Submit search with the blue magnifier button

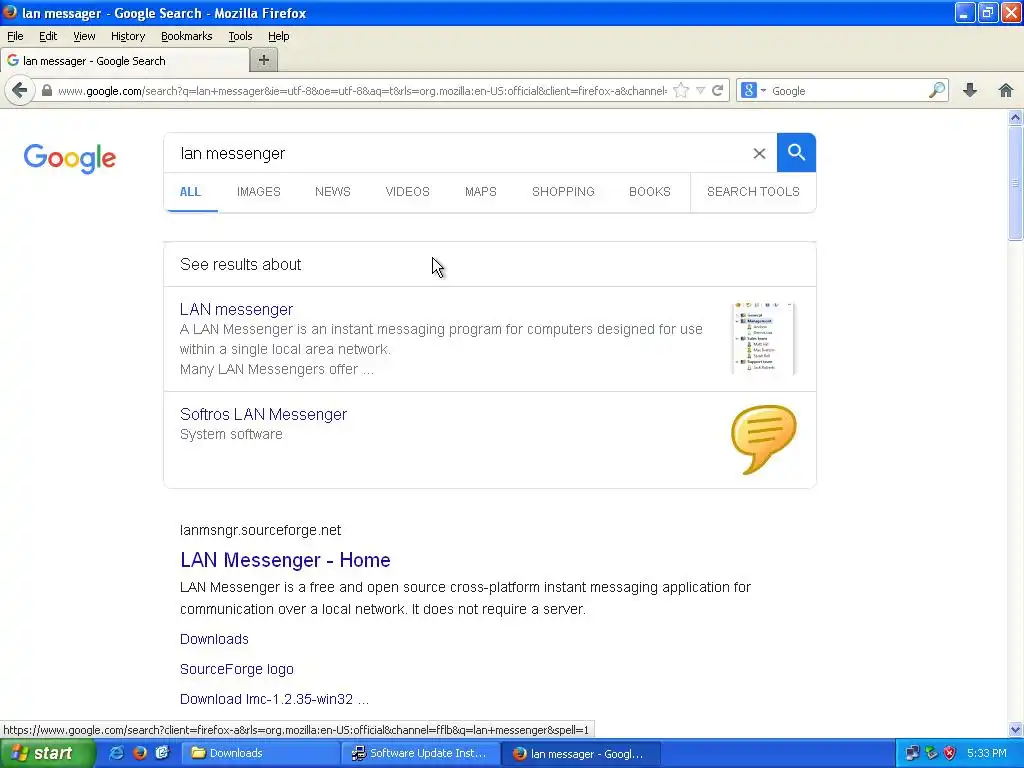click(796, 153)
